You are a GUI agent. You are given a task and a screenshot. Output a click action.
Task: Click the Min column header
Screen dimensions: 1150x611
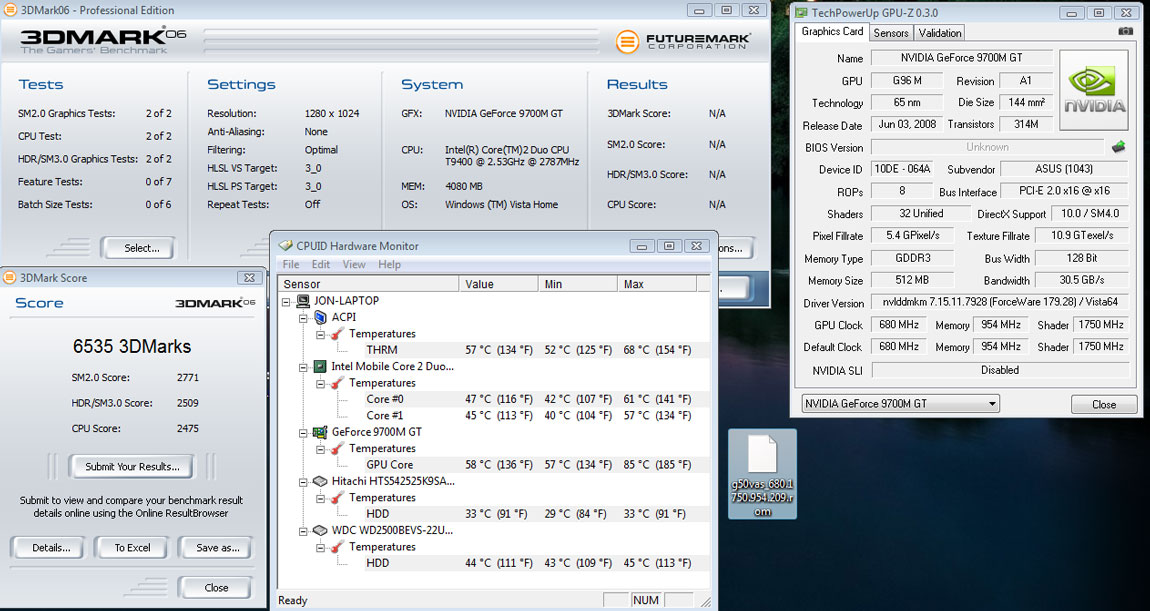(x=577, y=284)
